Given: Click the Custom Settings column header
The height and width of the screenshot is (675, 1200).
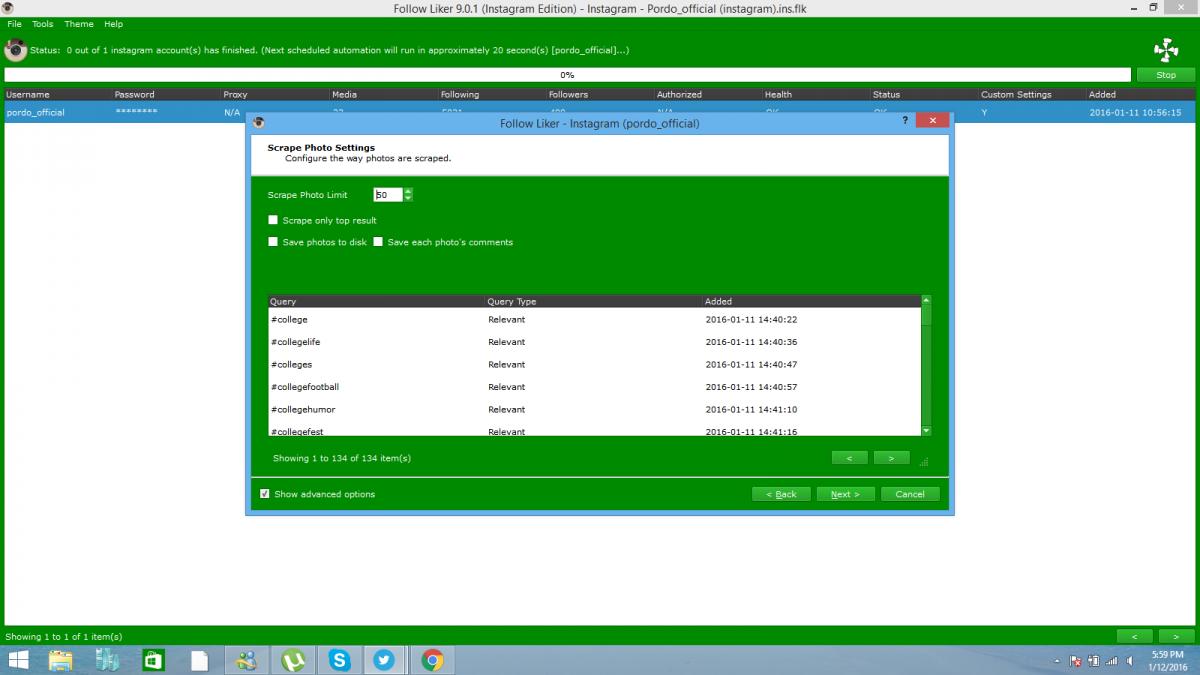Looking at the screenshot, I should (x=1032, y=94).
